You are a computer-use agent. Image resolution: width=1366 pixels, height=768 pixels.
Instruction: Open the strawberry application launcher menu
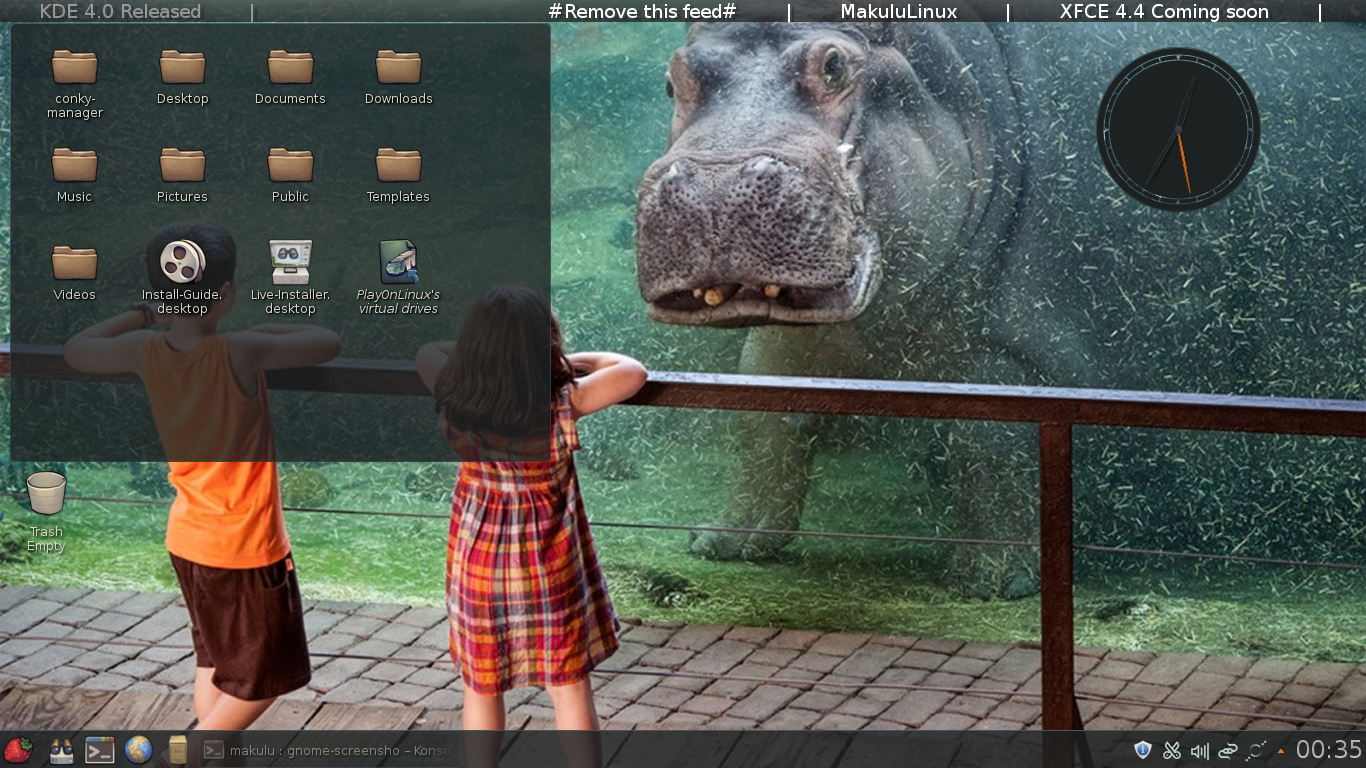click(18, 750)
